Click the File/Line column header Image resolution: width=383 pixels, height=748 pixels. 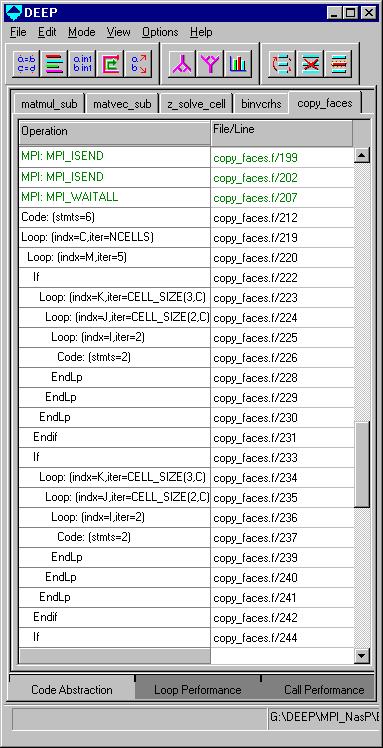282,132
